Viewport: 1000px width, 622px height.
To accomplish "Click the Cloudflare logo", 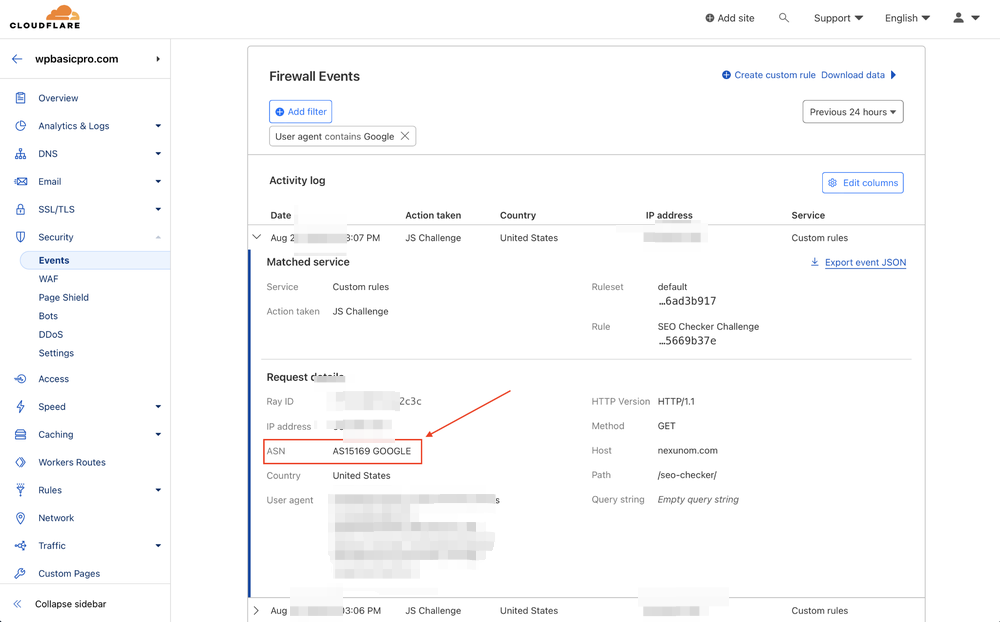I will 45,17.
